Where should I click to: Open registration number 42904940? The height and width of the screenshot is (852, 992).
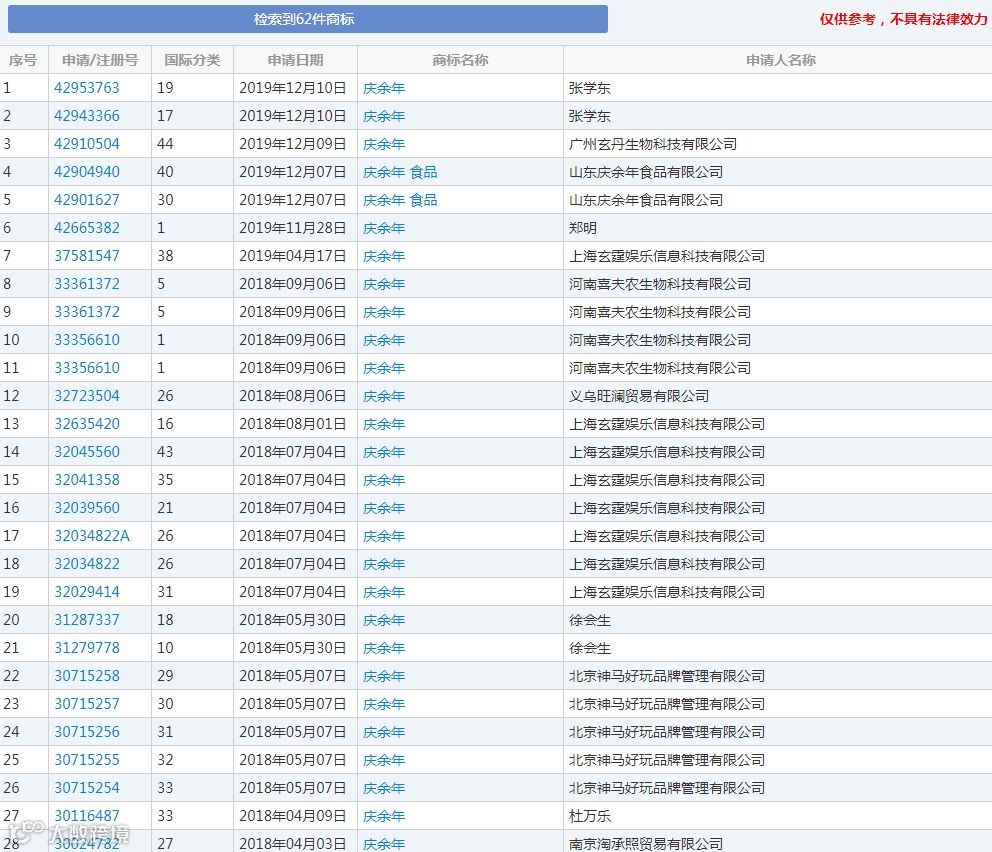pos(87,171)
